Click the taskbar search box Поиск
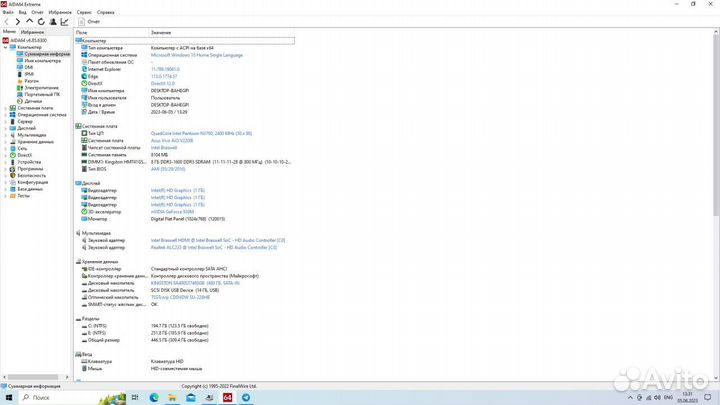The image size is (720, 405). tap(71, 398)
